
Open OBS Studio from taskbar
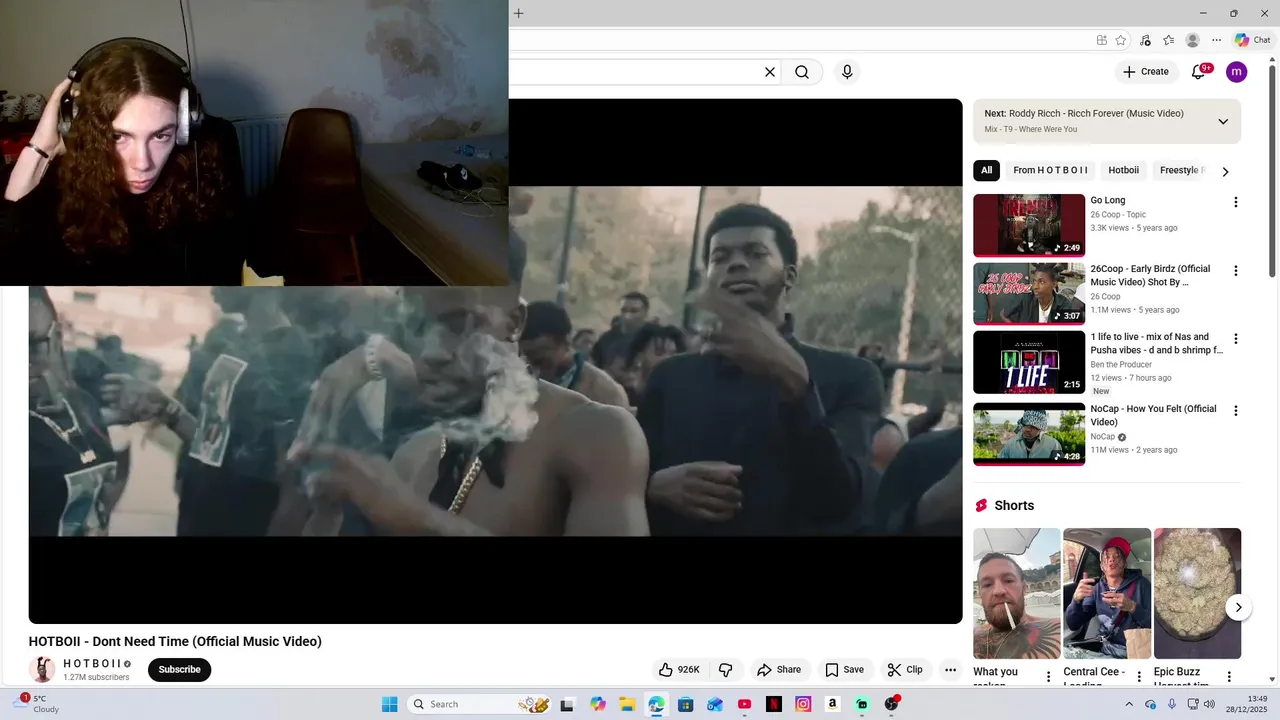tap(891, 704)
